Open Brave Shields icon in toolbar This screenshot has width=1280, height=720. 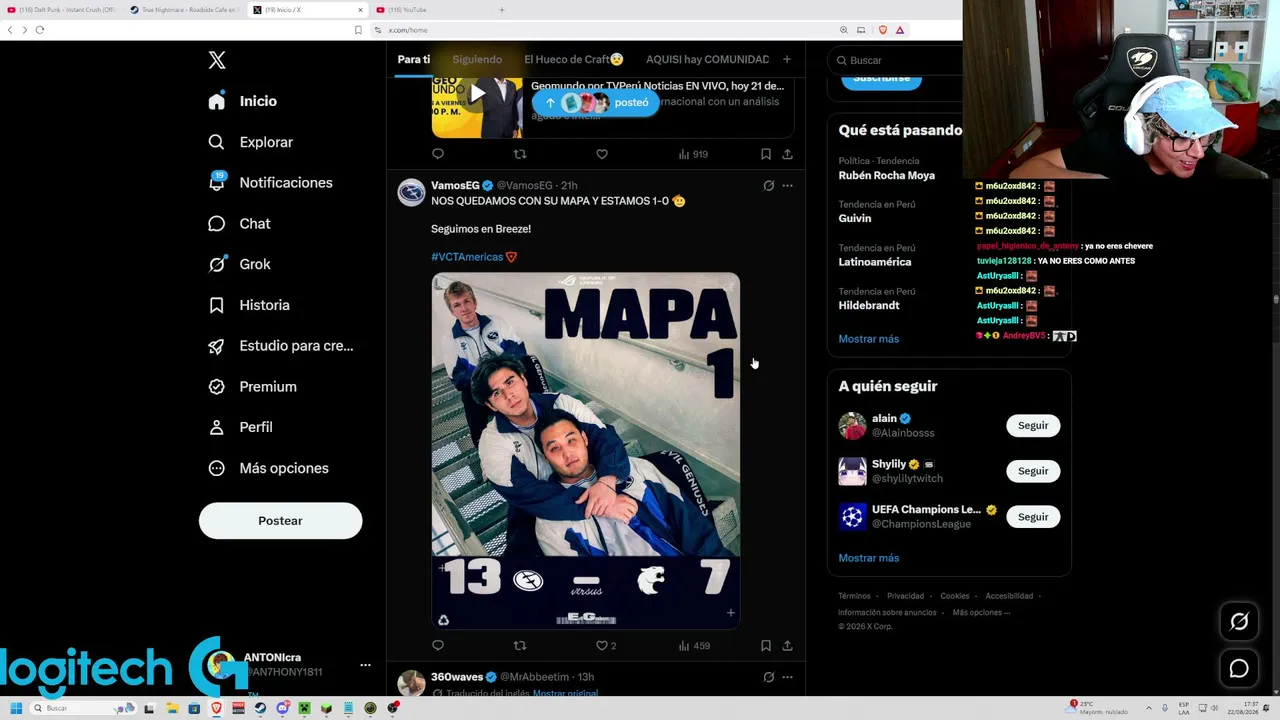pyautogui.click(x=882, y=30)
